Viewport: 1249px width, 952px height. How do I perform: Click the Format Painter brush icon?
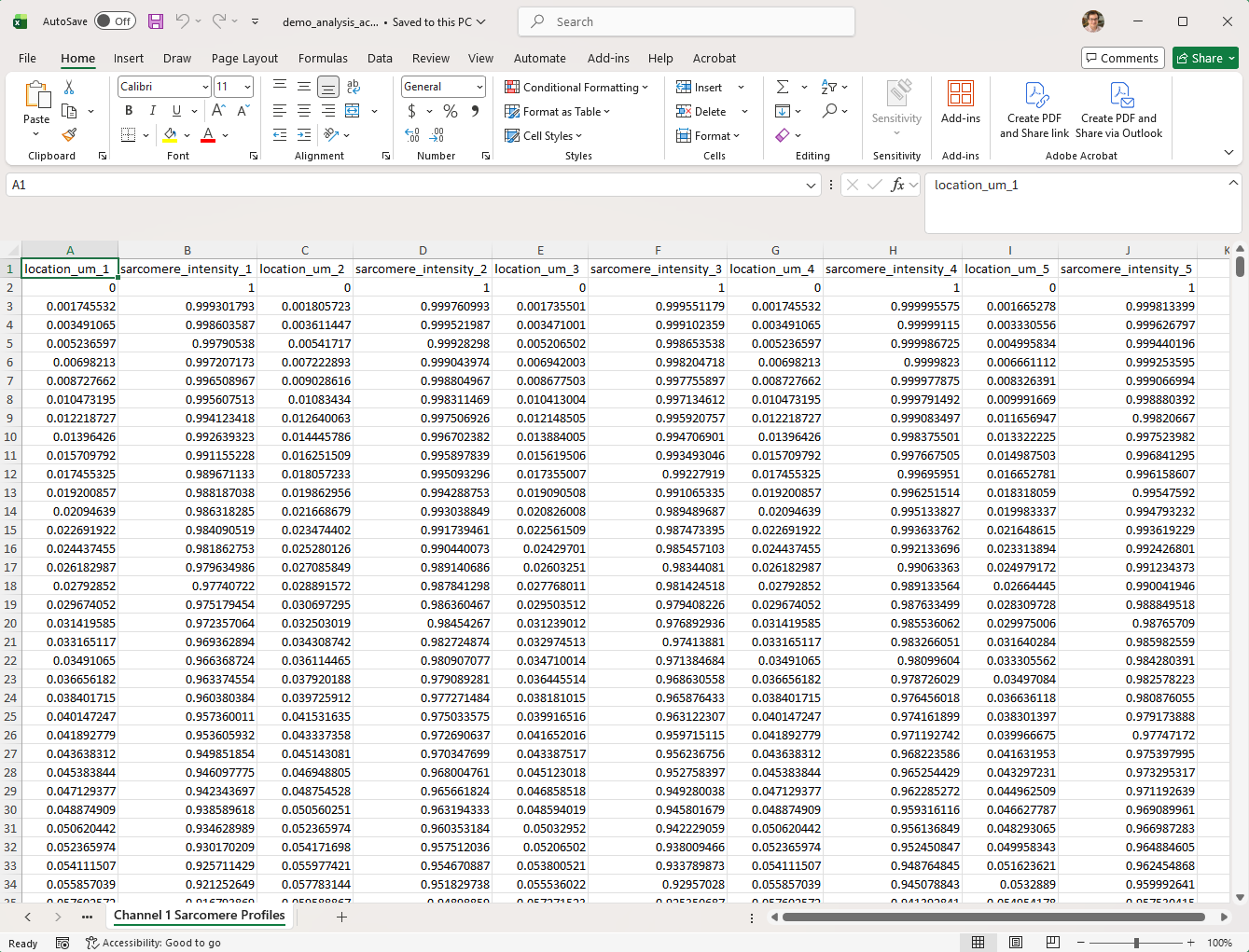(69, 135)
